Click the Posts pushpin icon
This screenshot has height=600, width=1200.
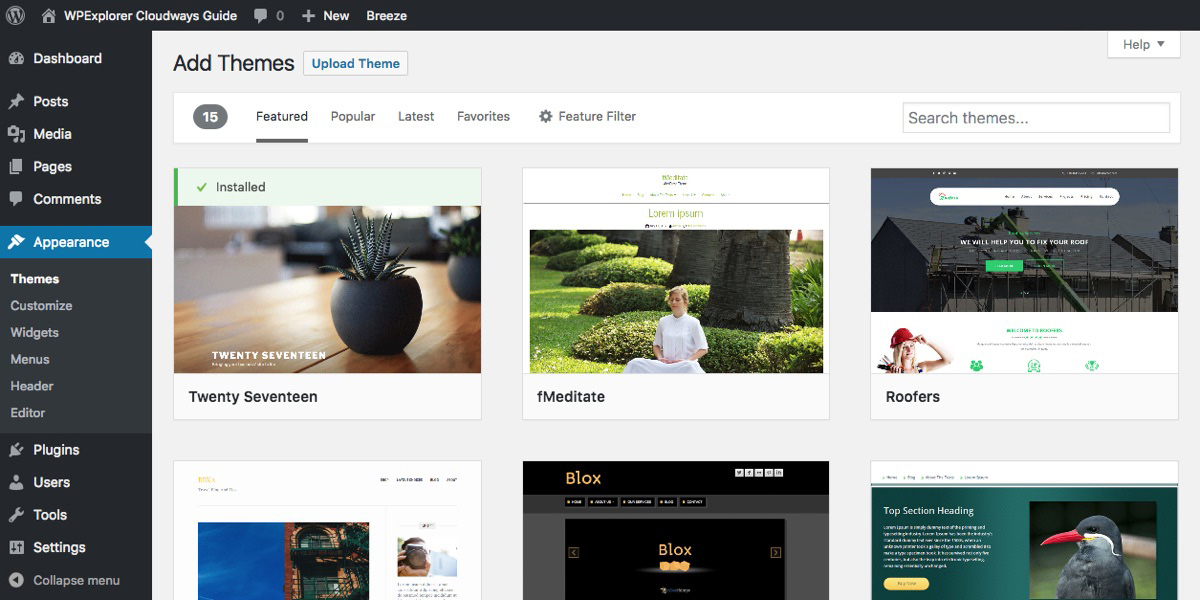coord(16,101)
